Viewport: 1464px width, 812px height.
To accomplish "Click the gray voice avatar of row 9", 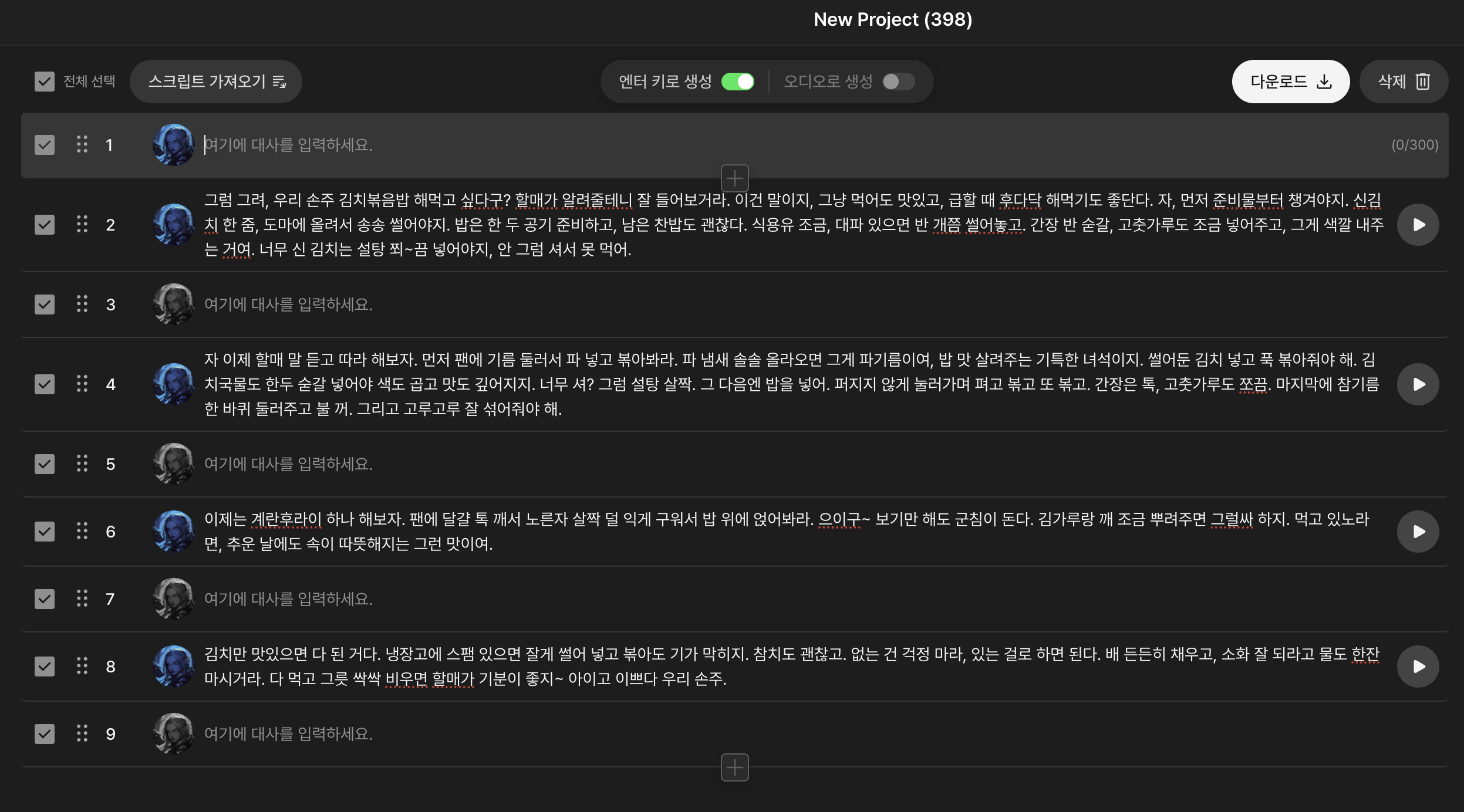I will tap(174, 734).
